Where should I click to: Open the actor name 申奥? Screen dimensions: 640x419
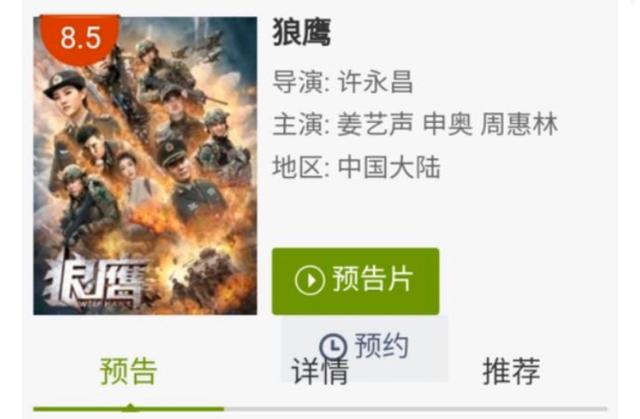447,124
